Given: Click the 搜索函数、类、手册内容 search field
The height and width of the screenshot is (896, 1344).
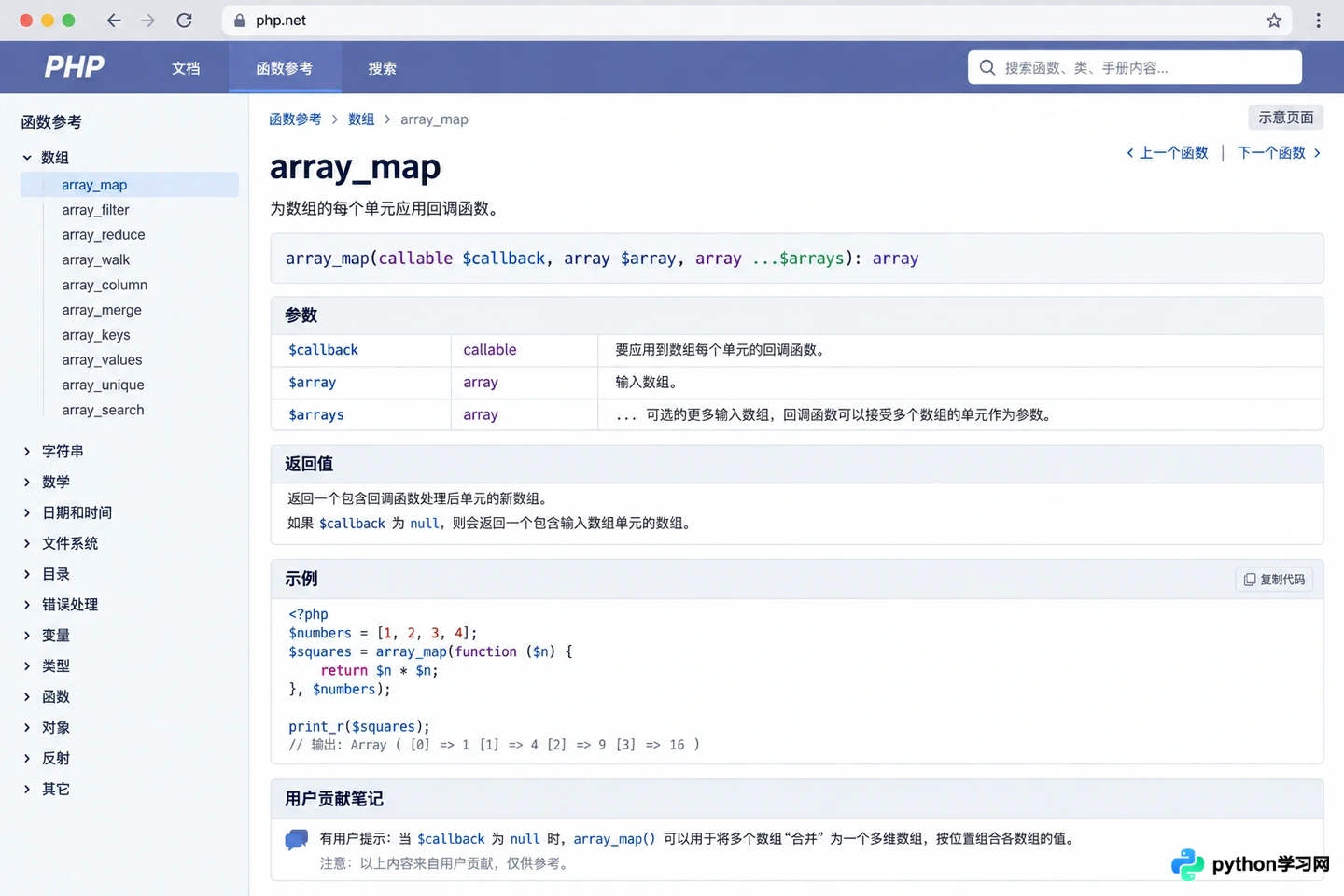Looking at the screenshot, I should (x=1135, y=67).
